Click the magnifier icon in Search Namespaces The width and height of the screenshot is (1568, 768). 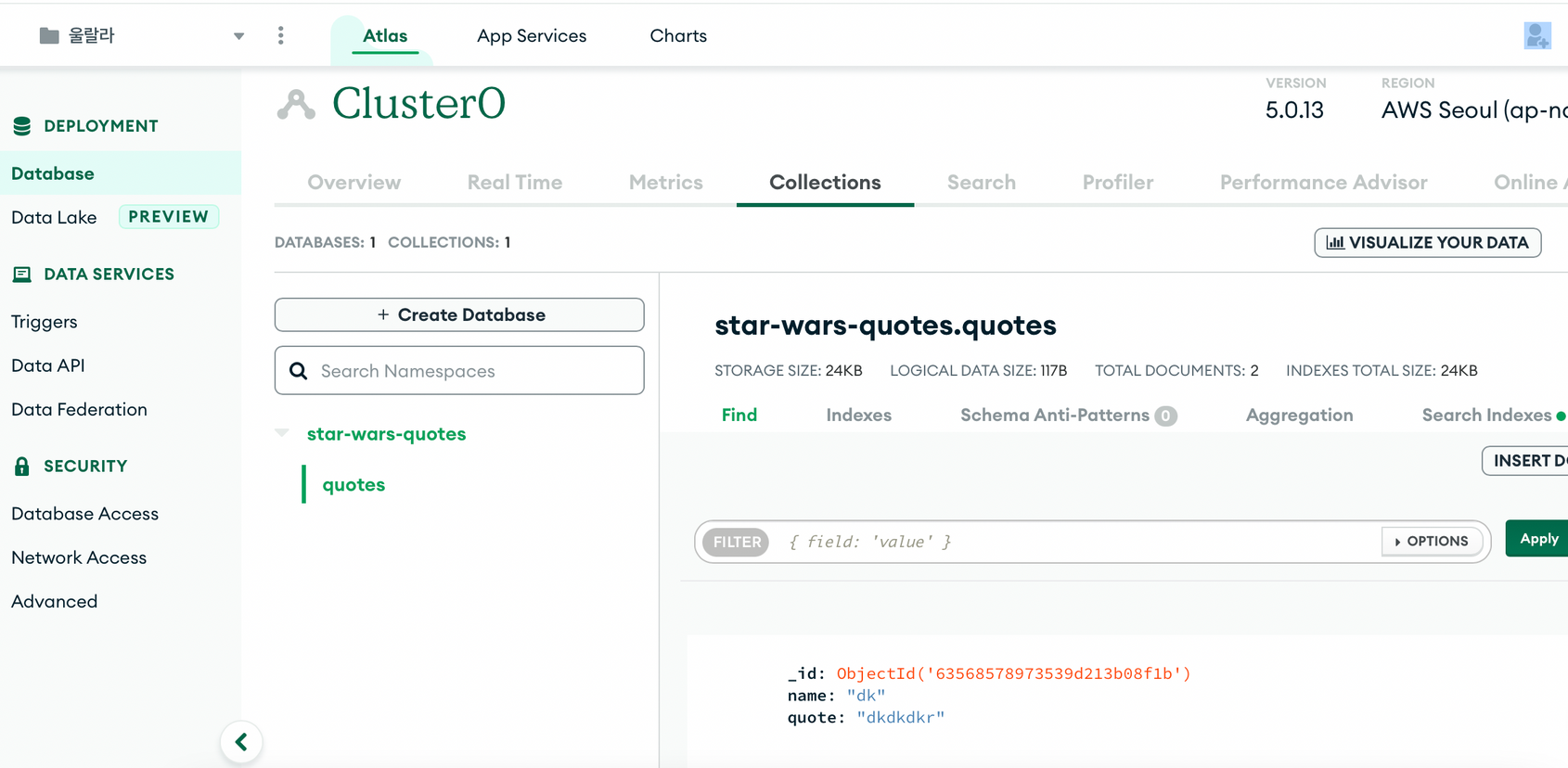point(299,371)
